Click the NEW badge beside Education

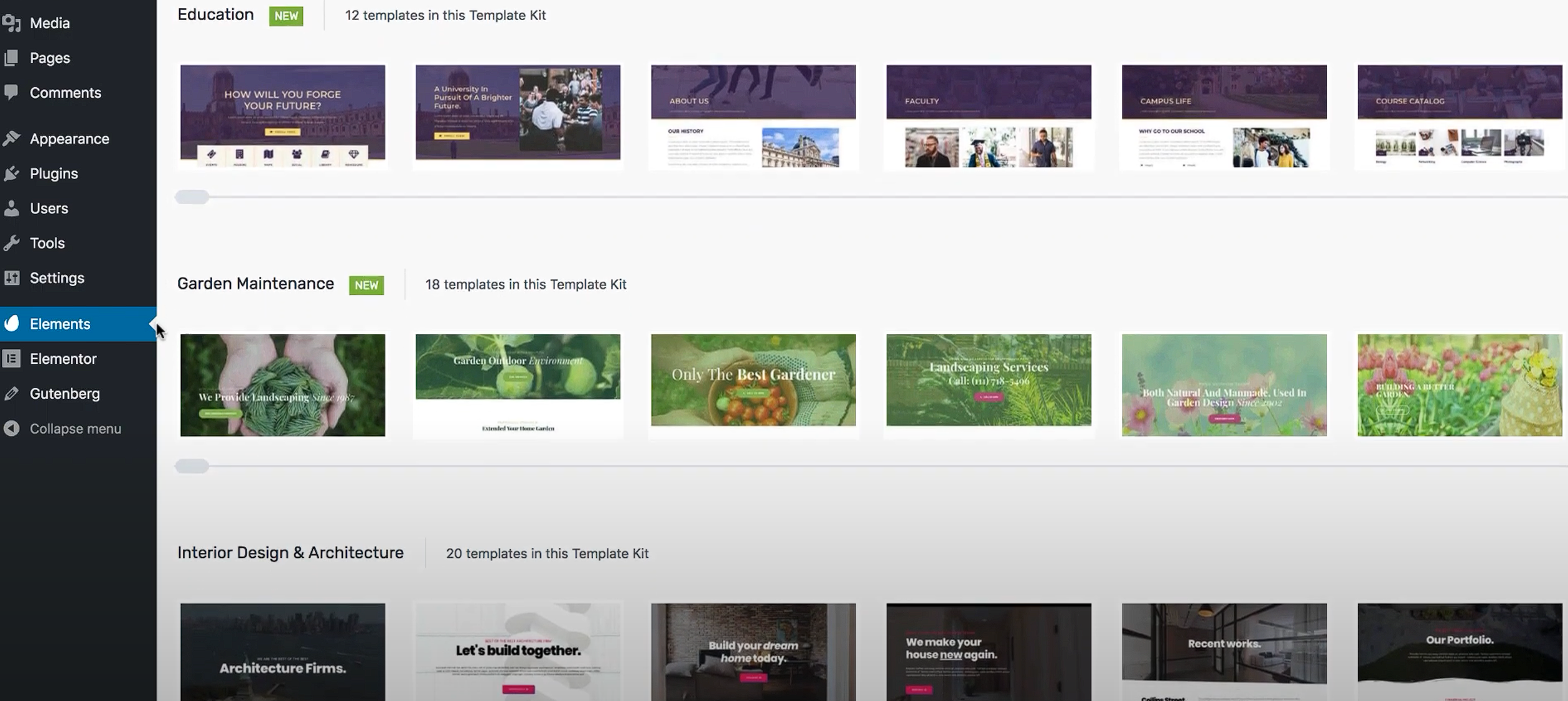[x=286, y=16]
